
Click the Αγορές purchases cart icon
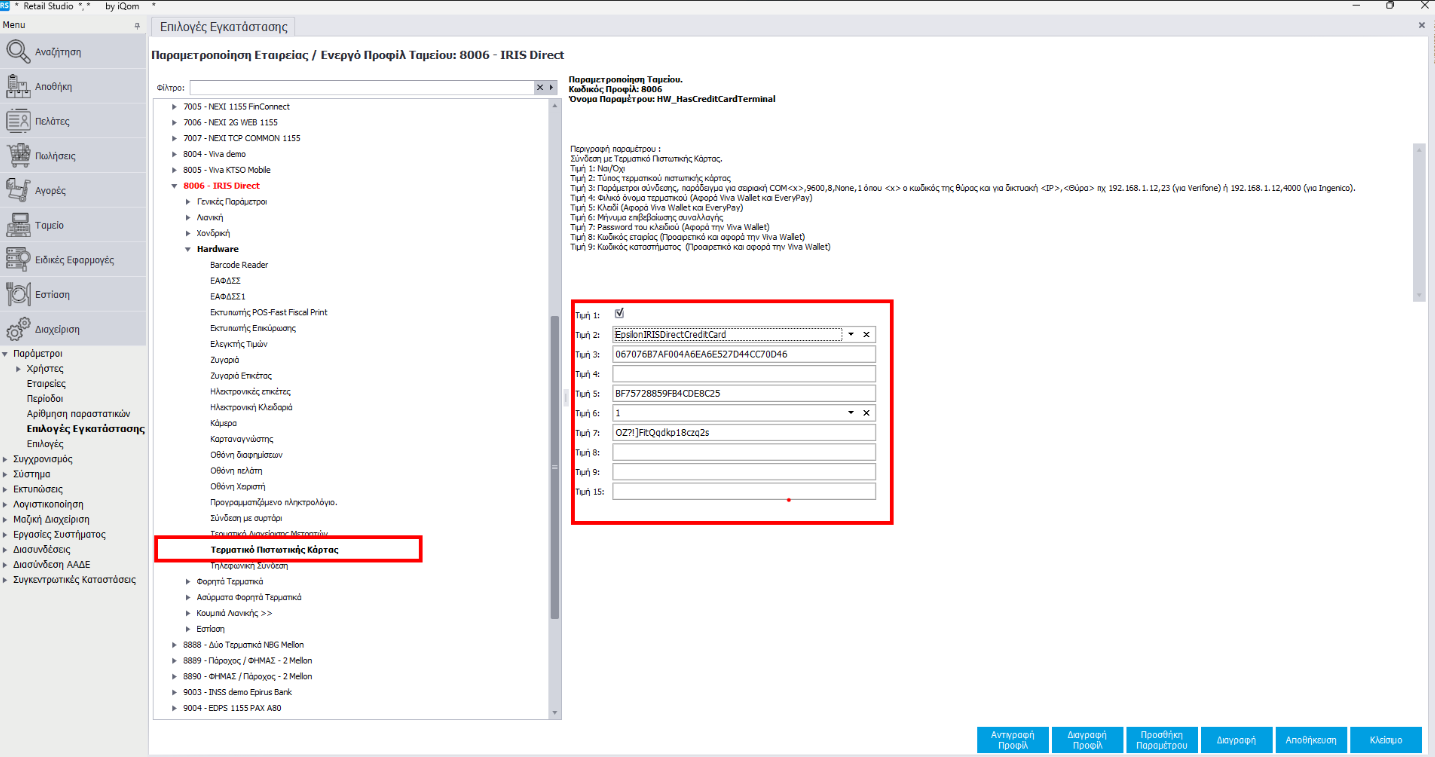point(19,190)
